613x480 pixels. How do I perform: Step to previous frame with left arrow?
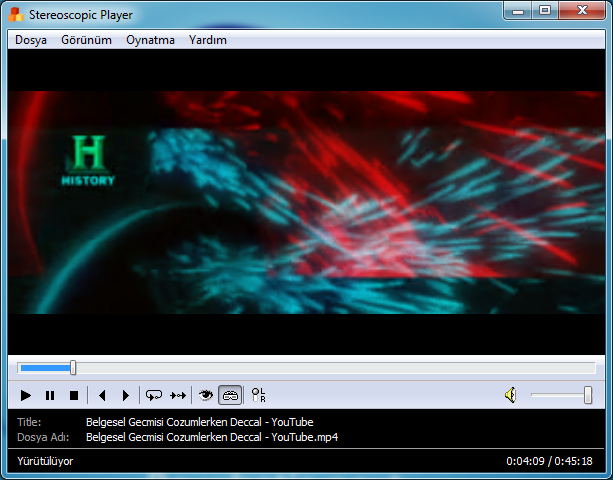pyautogui.click(x=102, y=396)
